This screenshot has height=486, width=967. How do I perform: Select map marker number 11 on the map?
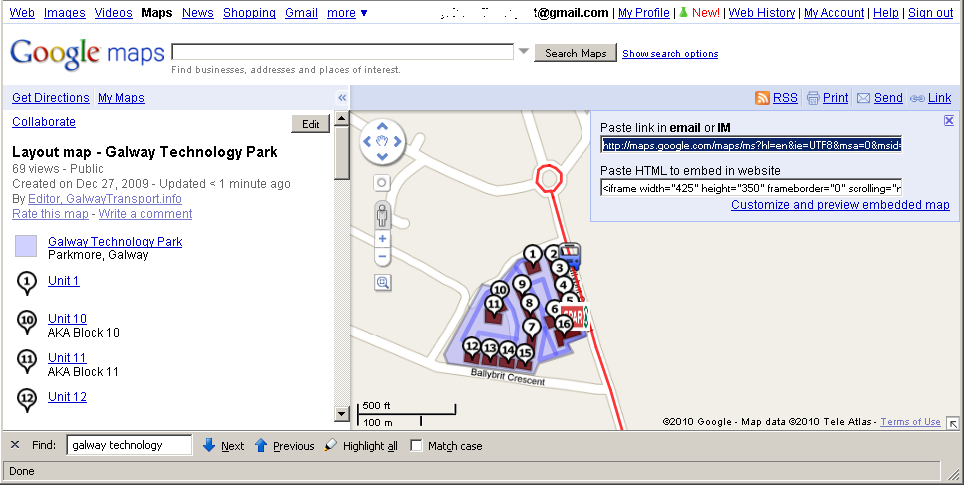pos(493,305)
